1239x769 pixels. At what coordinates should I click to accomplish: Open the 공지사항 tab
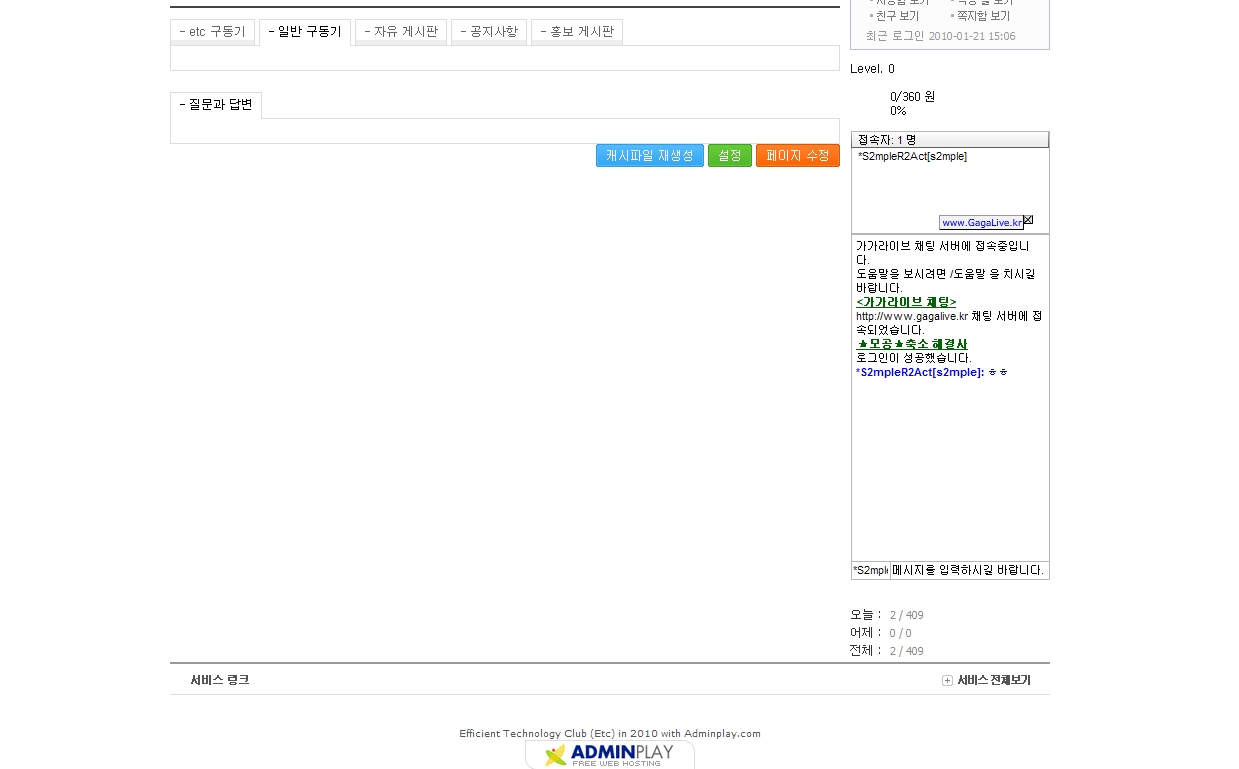point(489,32)
